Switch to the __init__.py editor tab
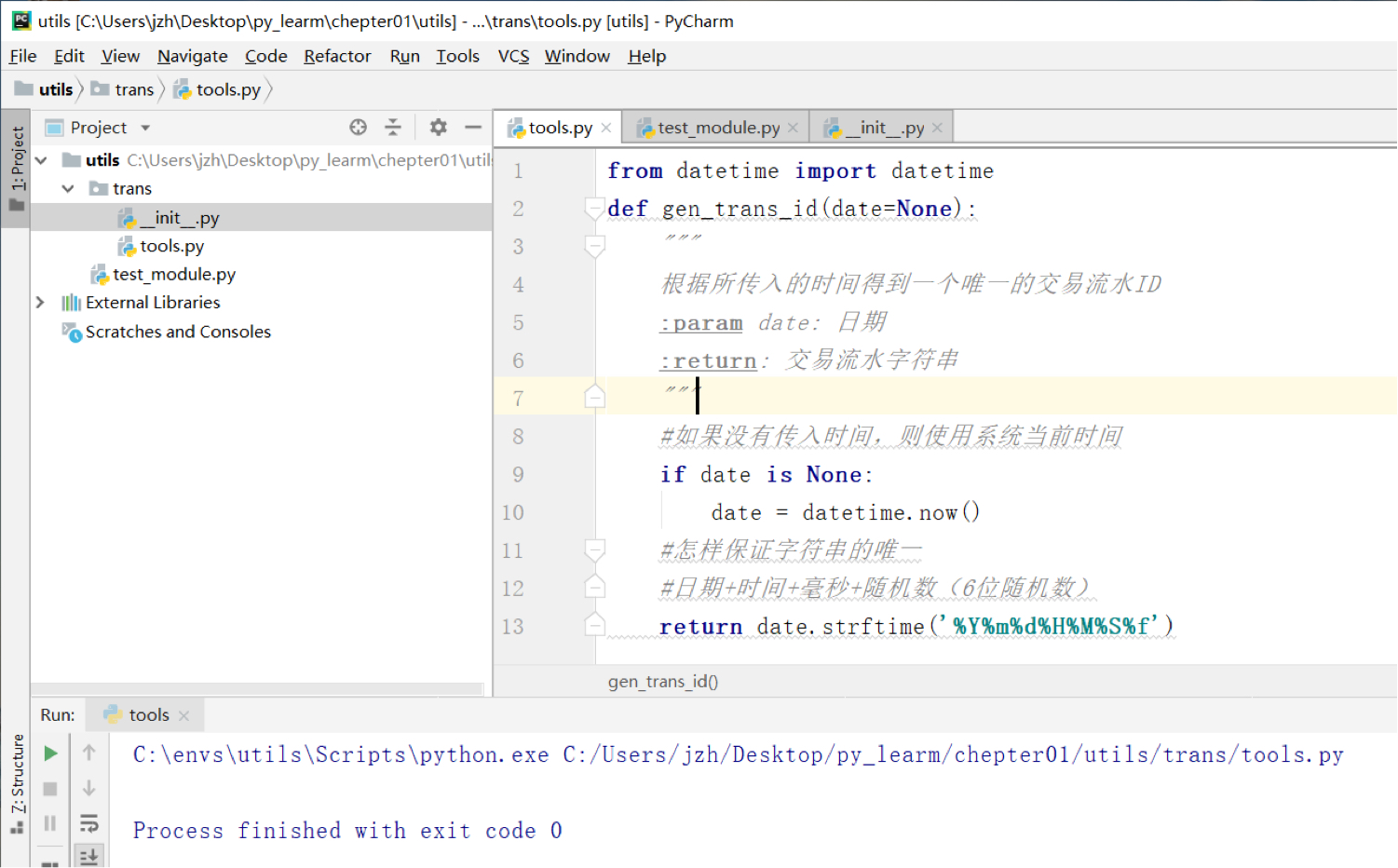Viewport: 1398px width, 868px height. (x=881, y=128)
